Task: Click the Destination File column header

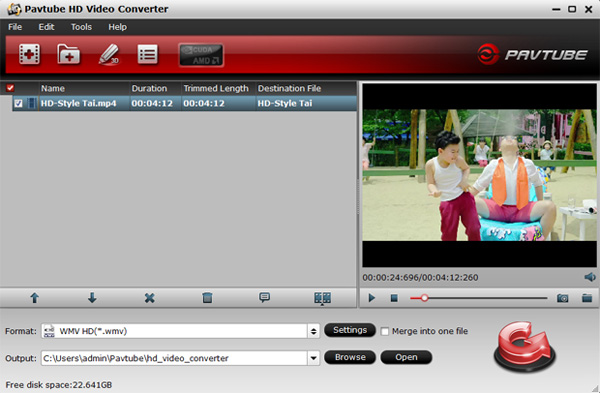Action: pos(306,88)
